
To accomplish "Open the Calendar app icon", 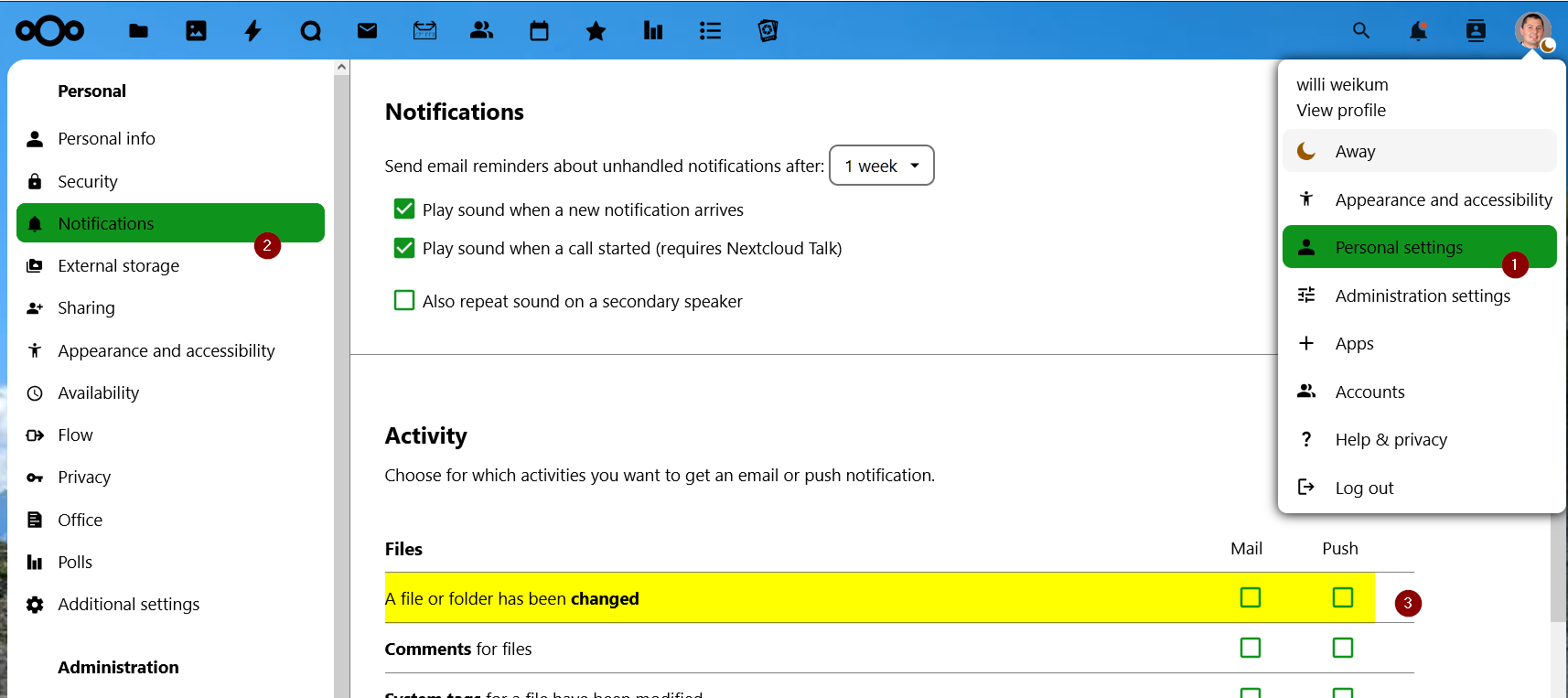I will click(x=539, y=31).
